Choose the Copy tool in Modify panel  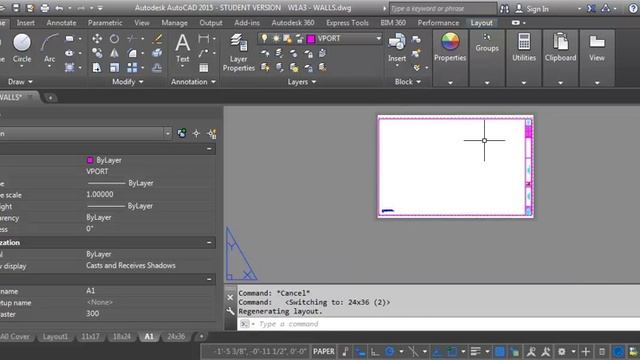click(97, 53)
